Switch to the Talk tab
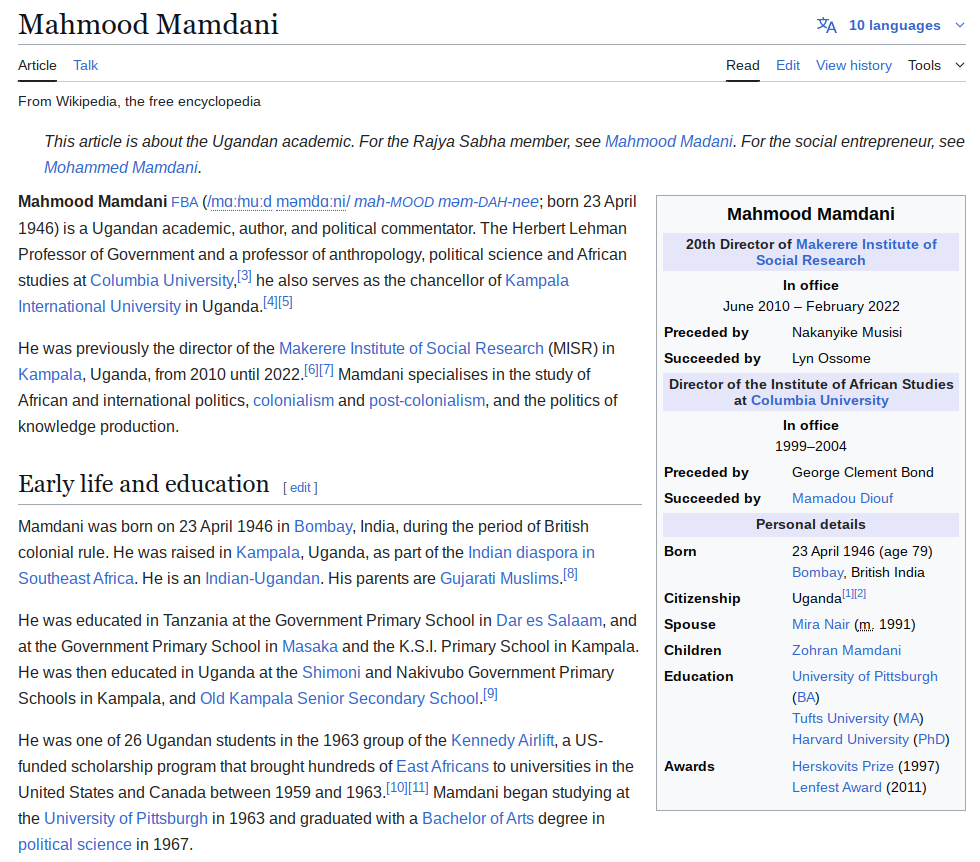 point(86,66)
